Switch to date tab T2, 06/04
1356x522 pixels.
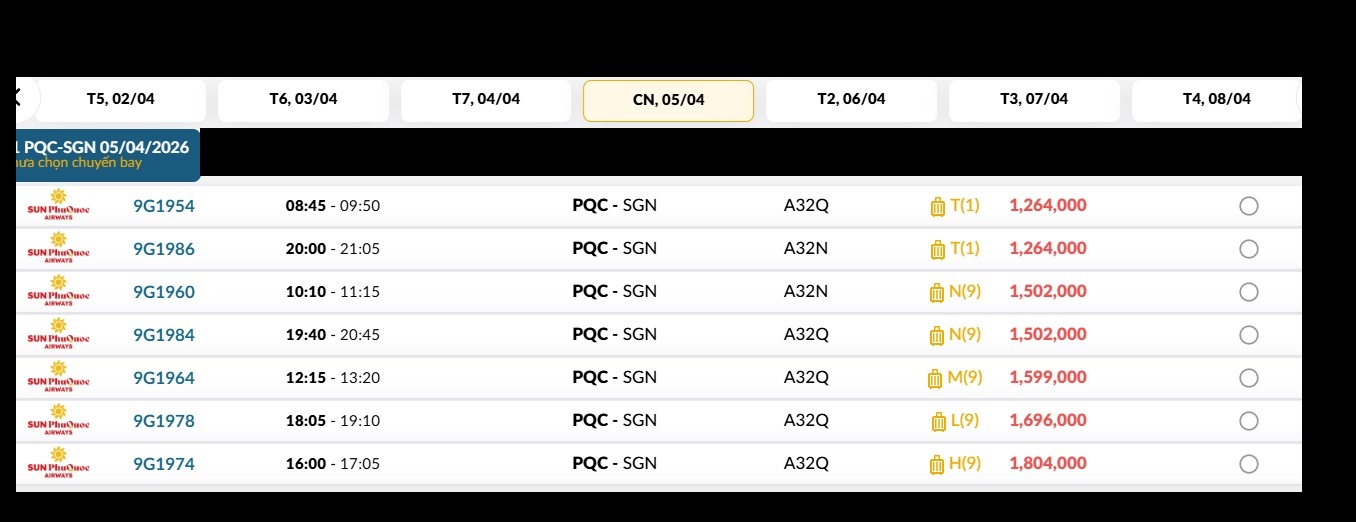click(851, 99)
